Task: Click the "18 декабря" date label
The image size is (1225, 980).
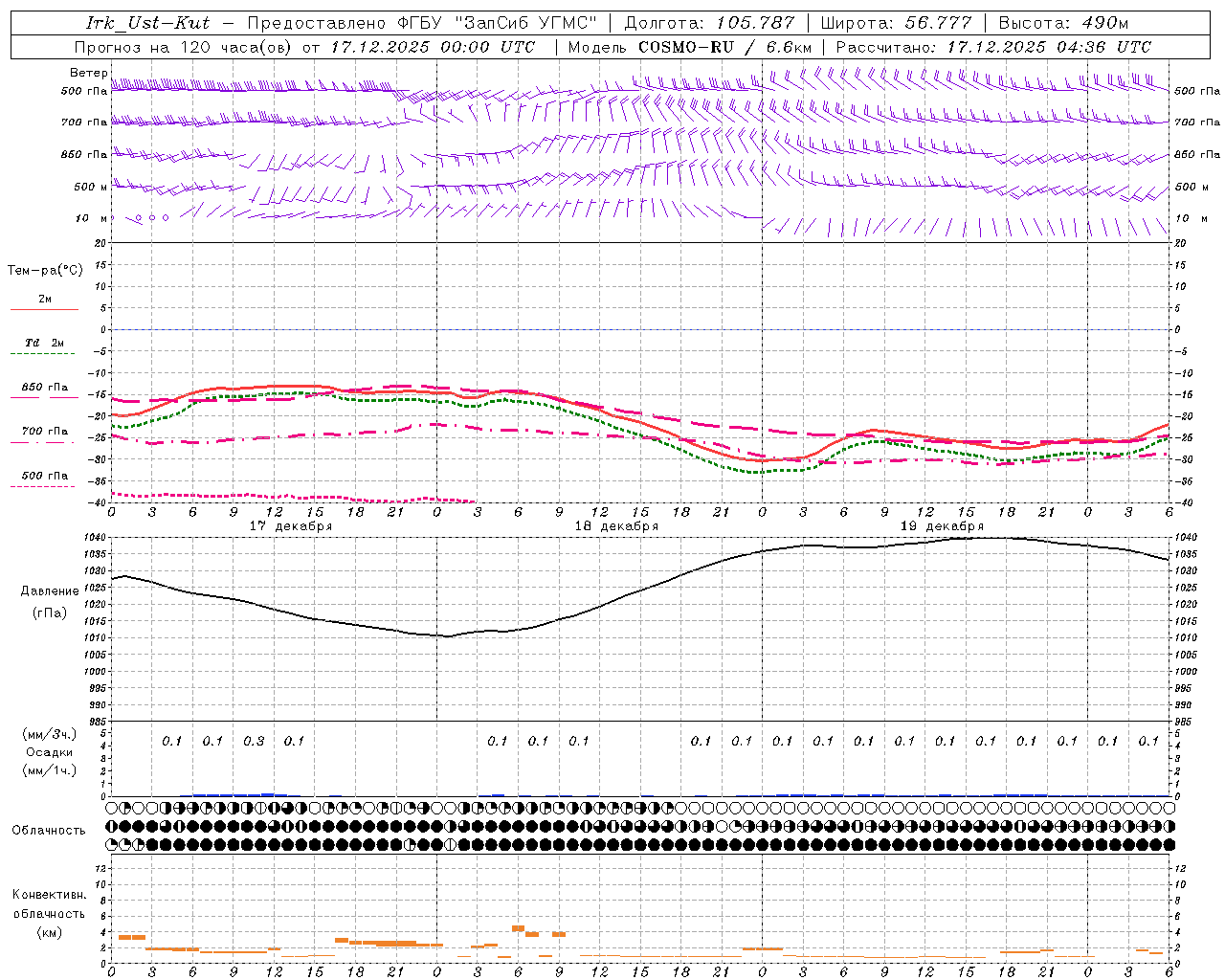Action: [616, 526]
